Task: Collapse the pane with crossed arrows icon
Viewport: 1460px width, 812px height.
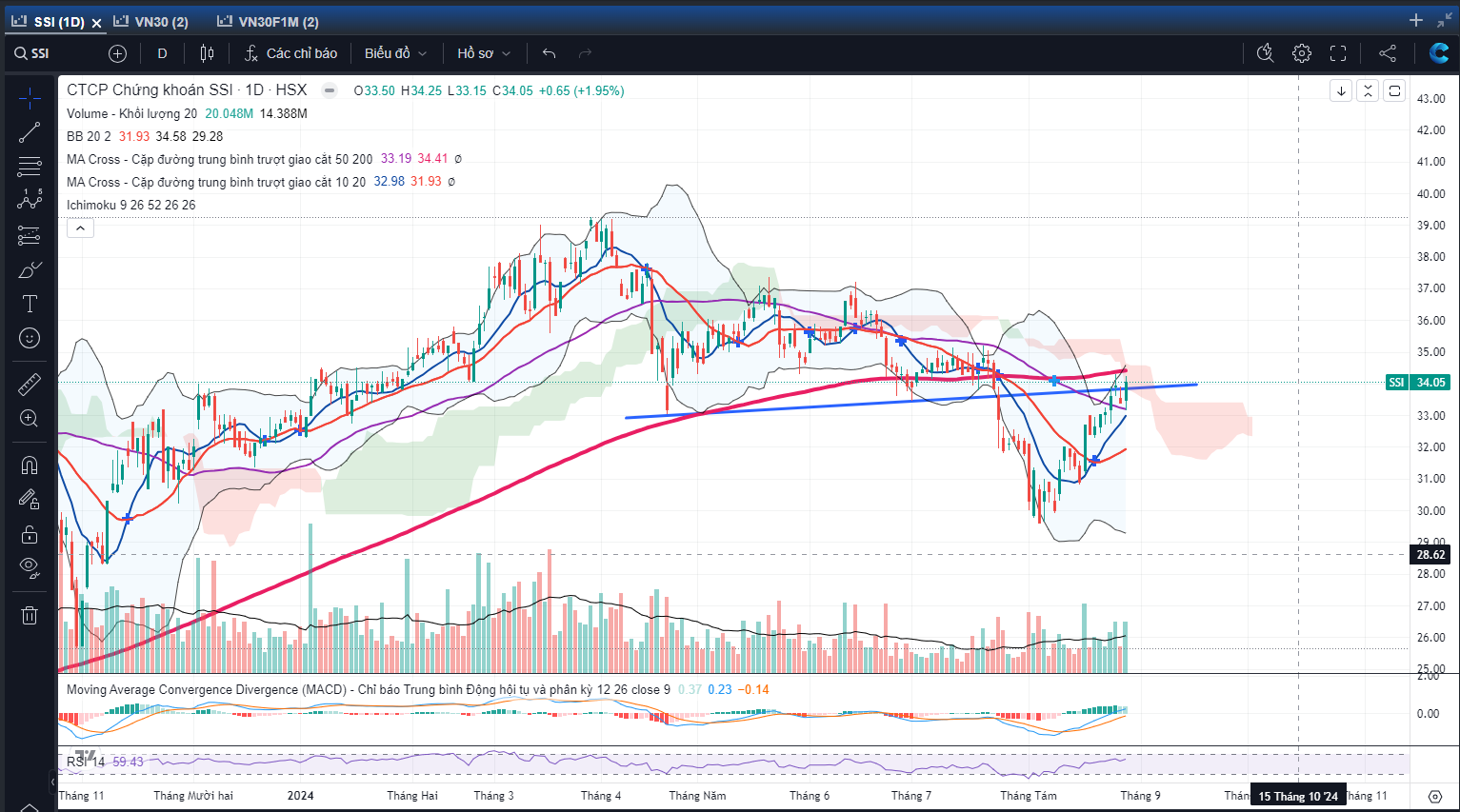Action: pos(1368,90)
